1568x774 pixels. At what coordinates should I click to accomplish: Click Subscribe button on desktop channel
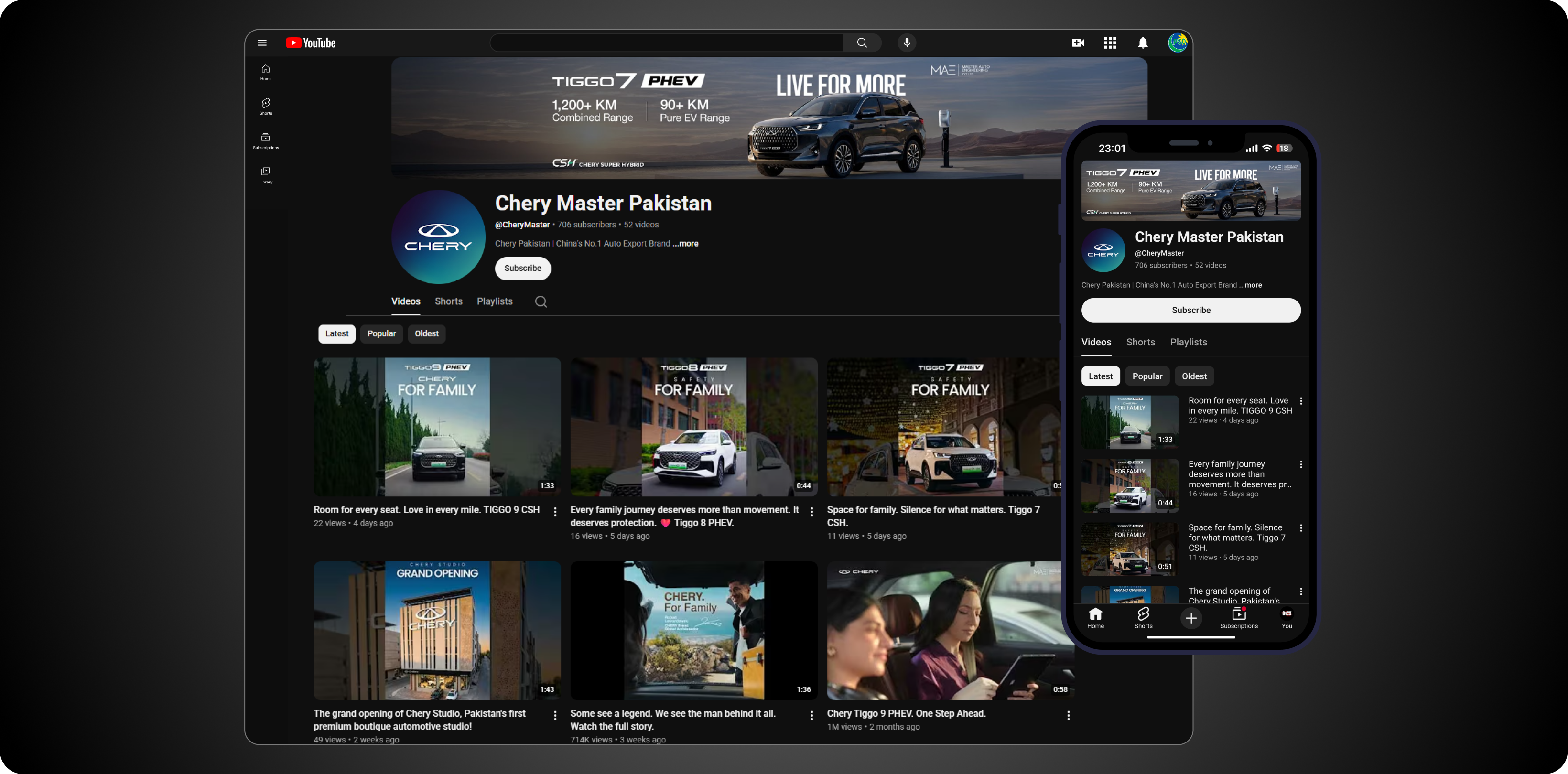click(523, 269)
